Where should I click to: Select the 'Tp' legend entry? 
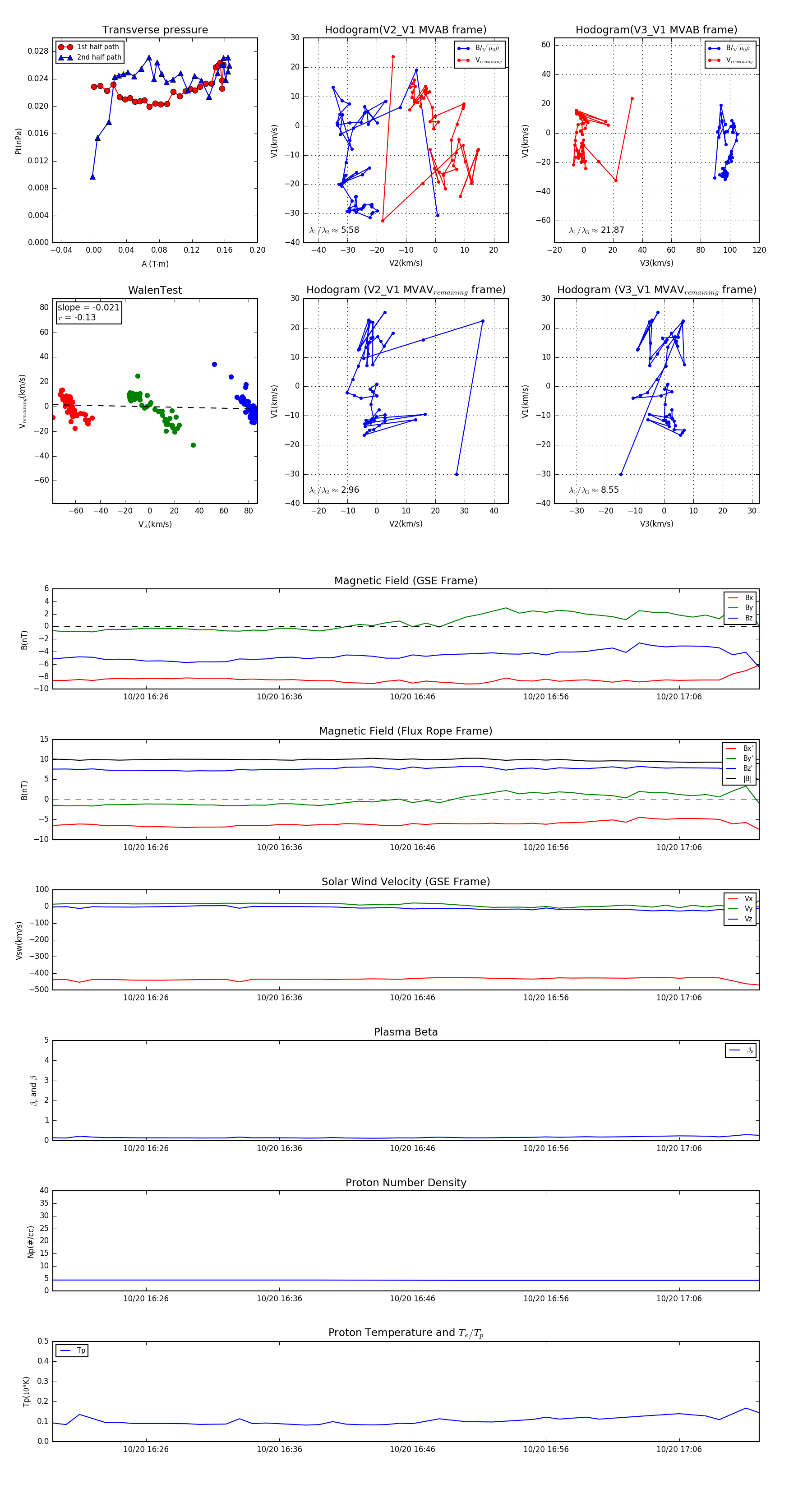tap(73, 1351)
